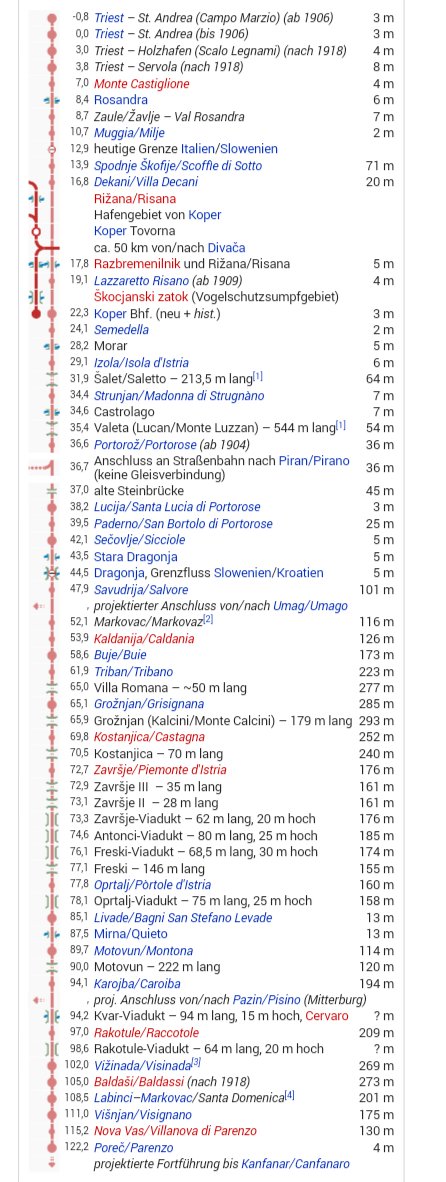
Task: Click the river crossing icon beside Dragonja
Action: 51,573
